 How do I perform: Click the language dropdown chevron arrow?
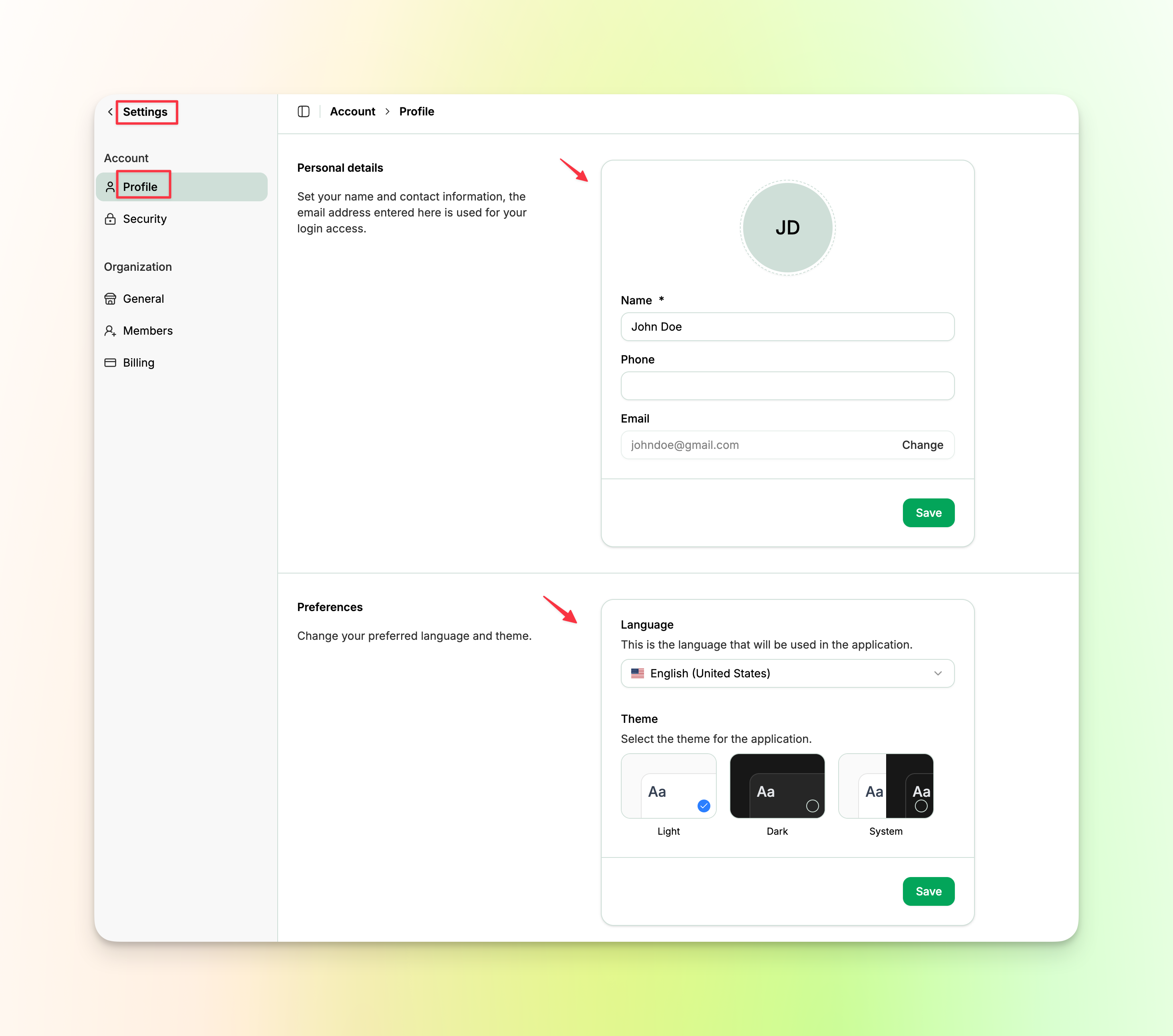tap(938, 673)
